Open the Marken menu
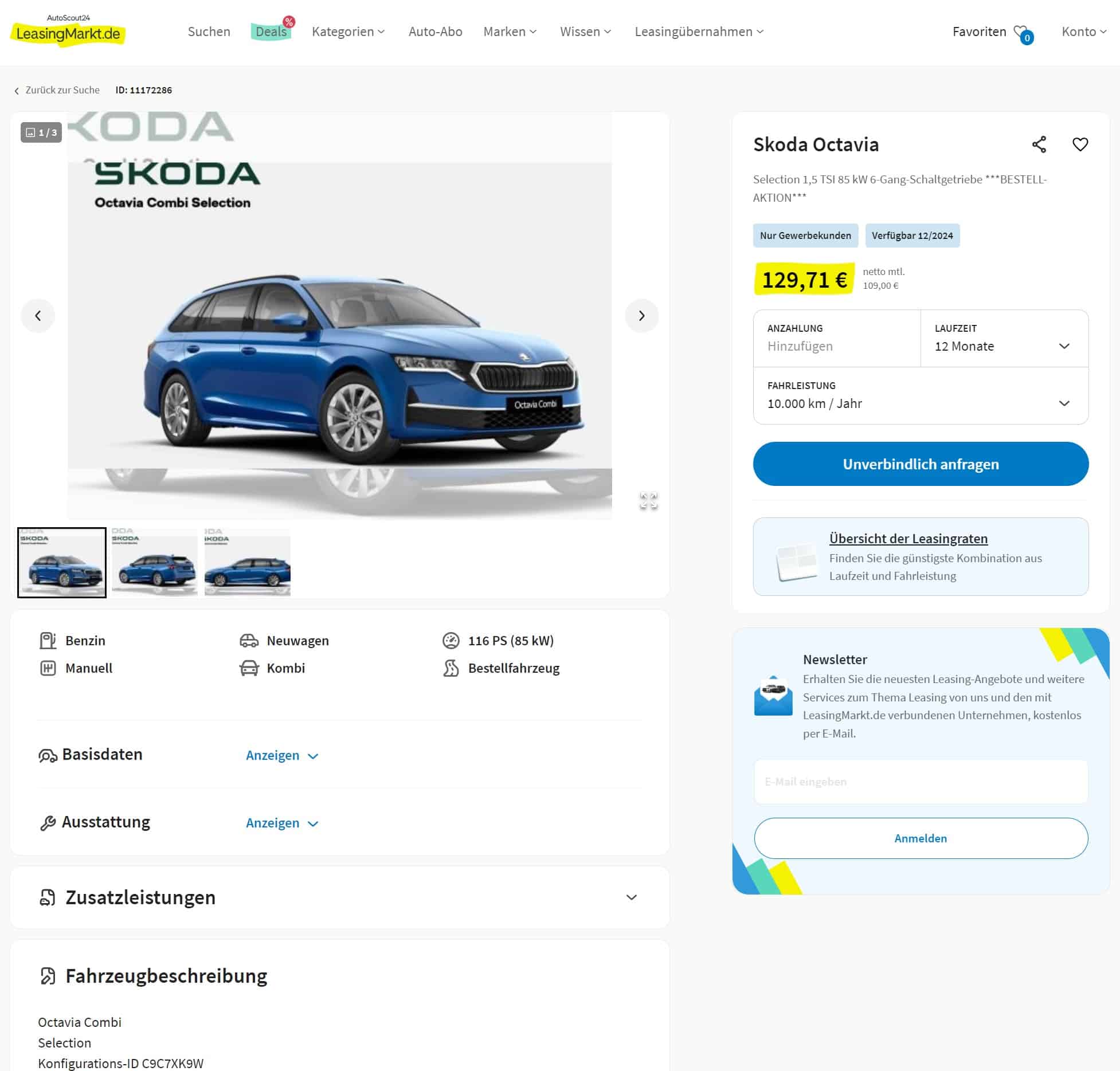 tap(510, 32)
